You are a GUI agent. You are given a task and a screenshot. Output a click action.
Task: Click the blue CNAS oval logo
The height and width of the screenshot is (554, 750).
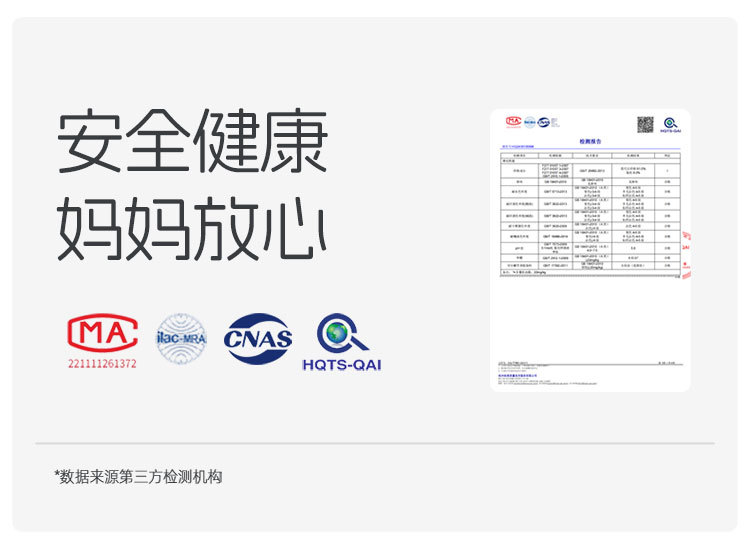tap(258, 339)
